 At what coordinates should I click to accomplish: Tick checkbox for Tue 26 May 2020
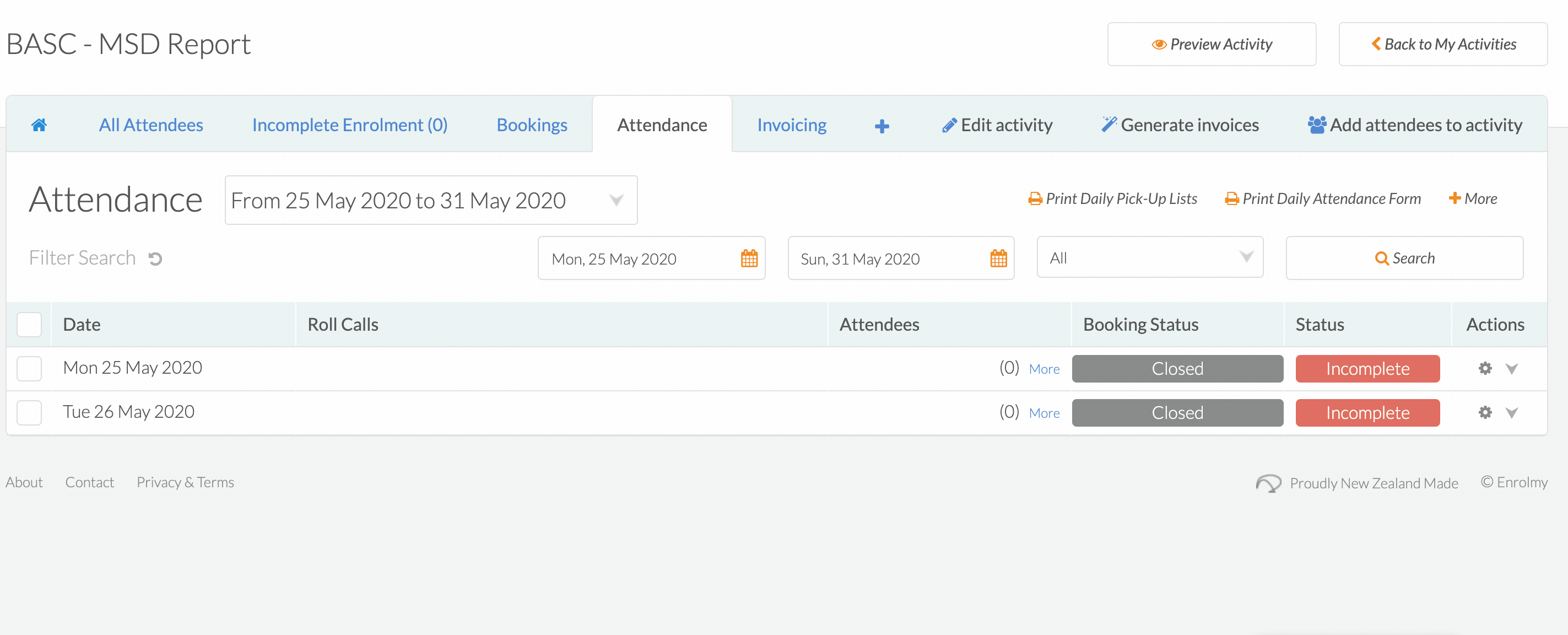click(29, 412)
